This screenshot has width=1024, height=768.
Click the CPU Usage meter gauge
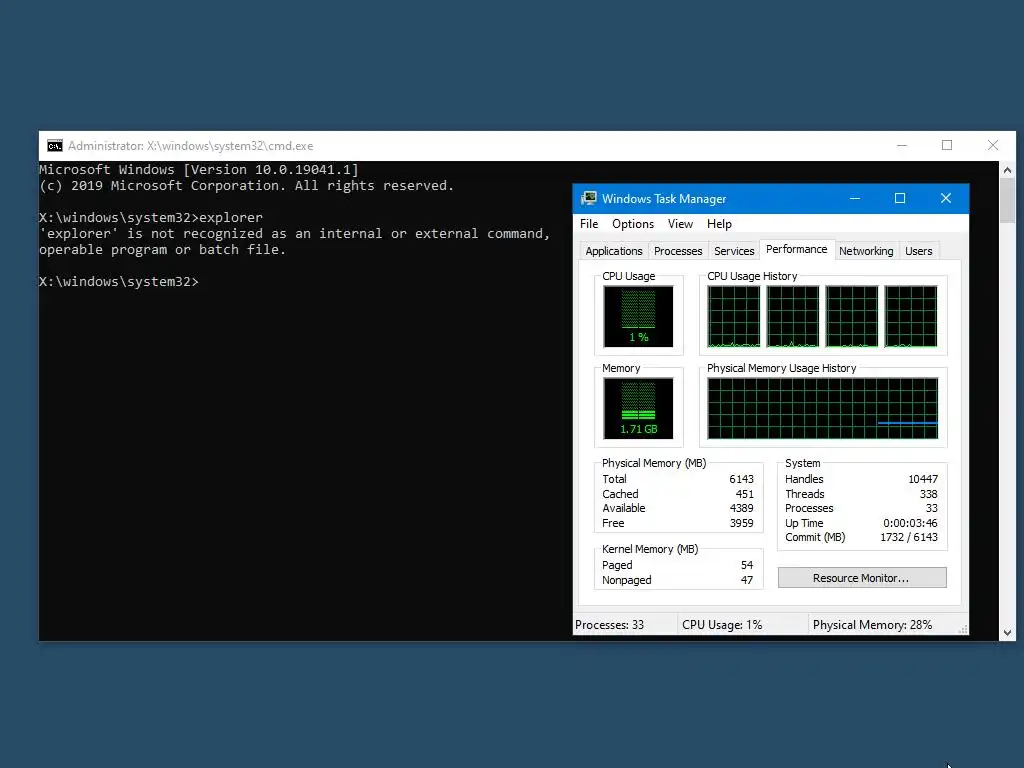click(x=638, y=317)
